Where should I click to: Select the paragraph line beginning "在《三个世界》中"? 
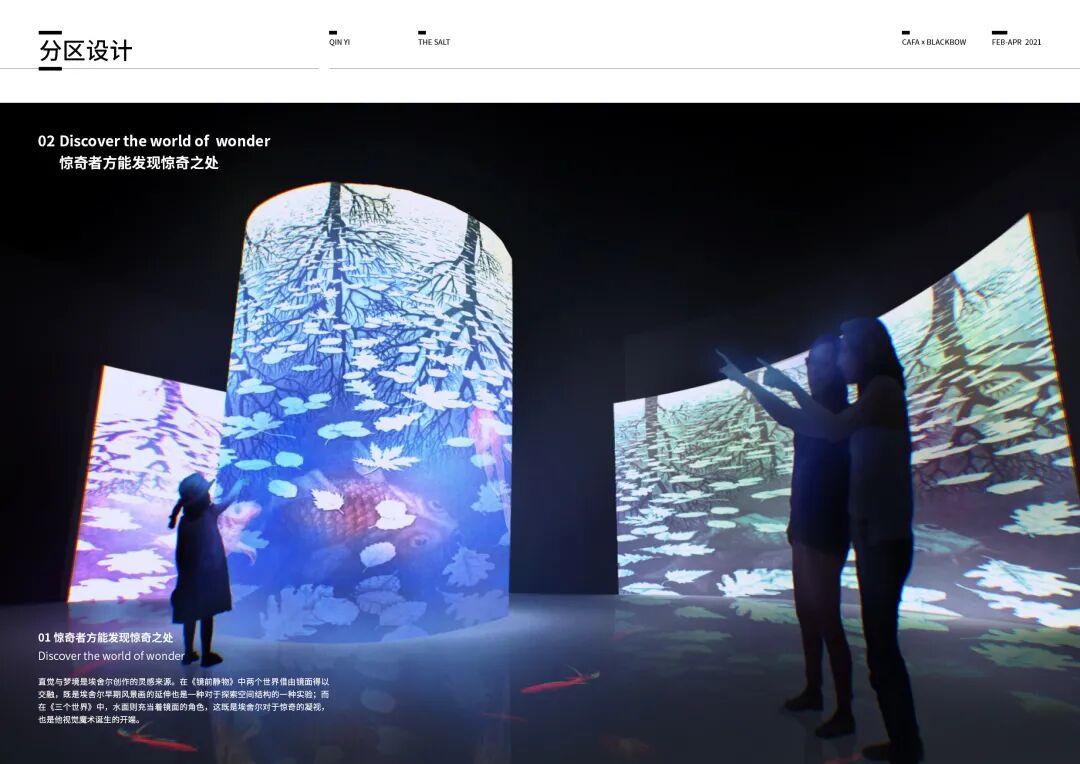click(183, 707)
